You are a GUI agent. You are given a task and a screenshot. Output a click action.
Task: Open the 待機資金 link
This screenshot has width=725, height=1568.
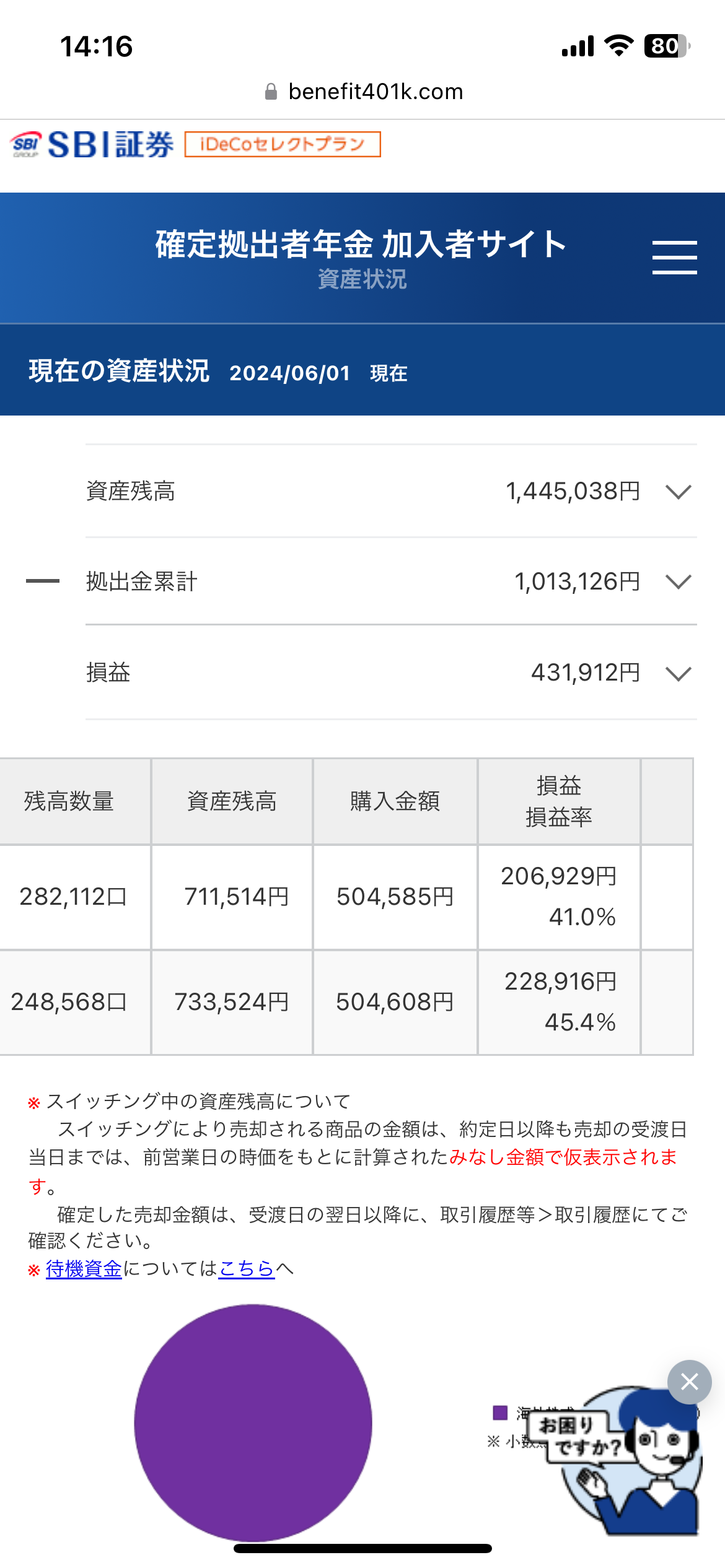point(84,1269)
